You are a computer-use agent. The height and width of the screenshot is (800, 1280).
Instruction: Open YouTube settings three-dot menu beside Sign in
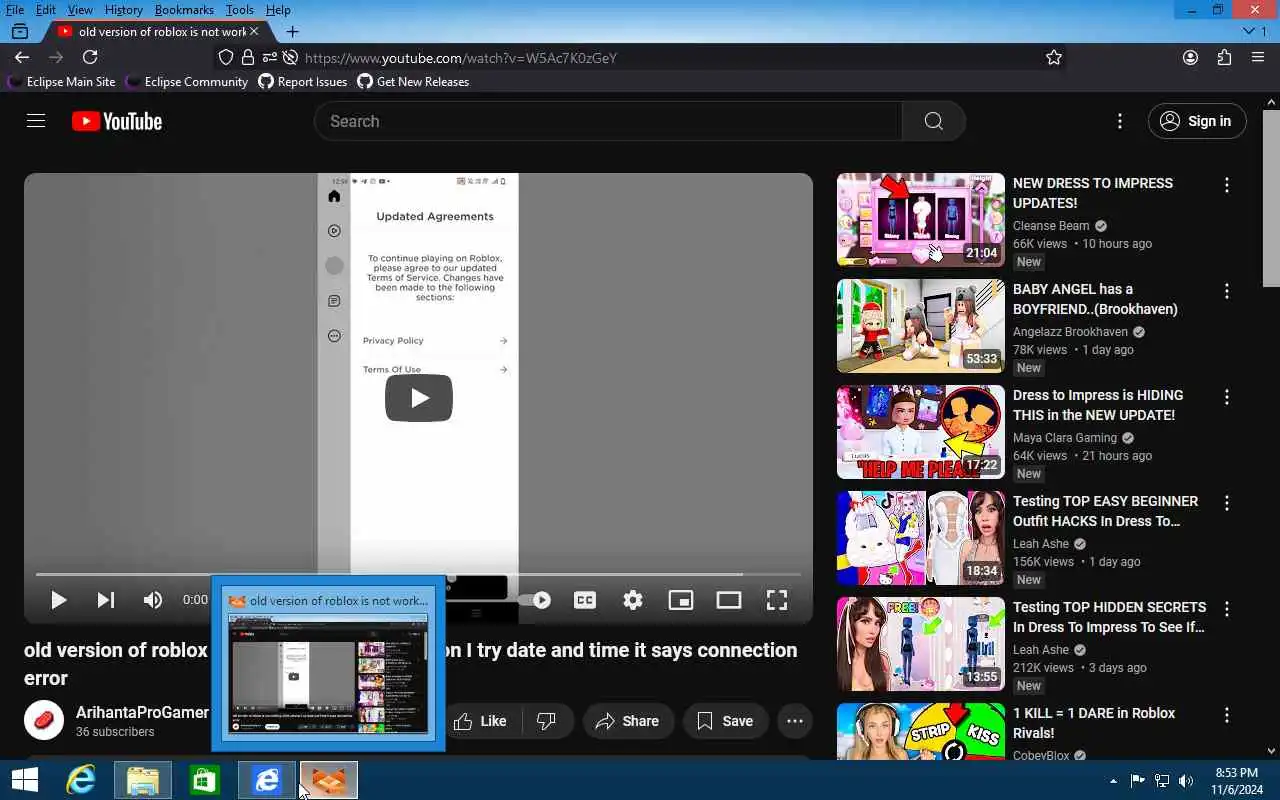click(1120, 121)
